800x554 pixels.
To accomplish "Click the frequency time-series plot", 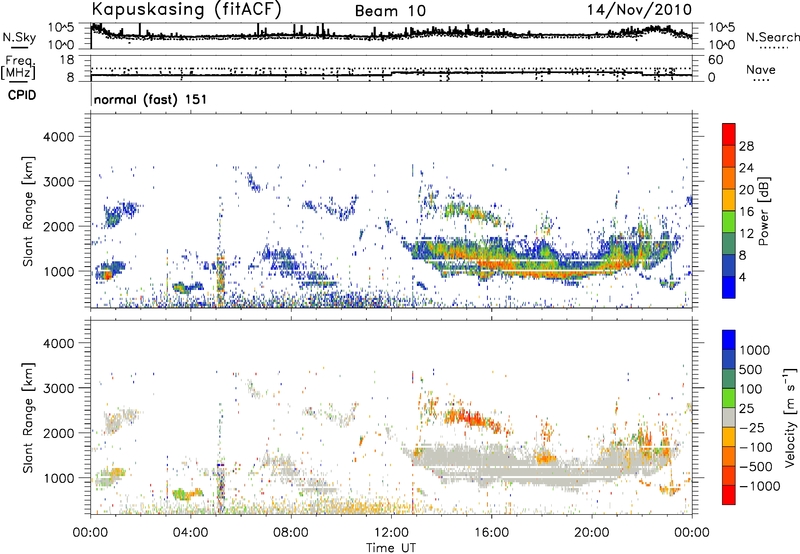I will pyautogui.click(x=392, y=68).
